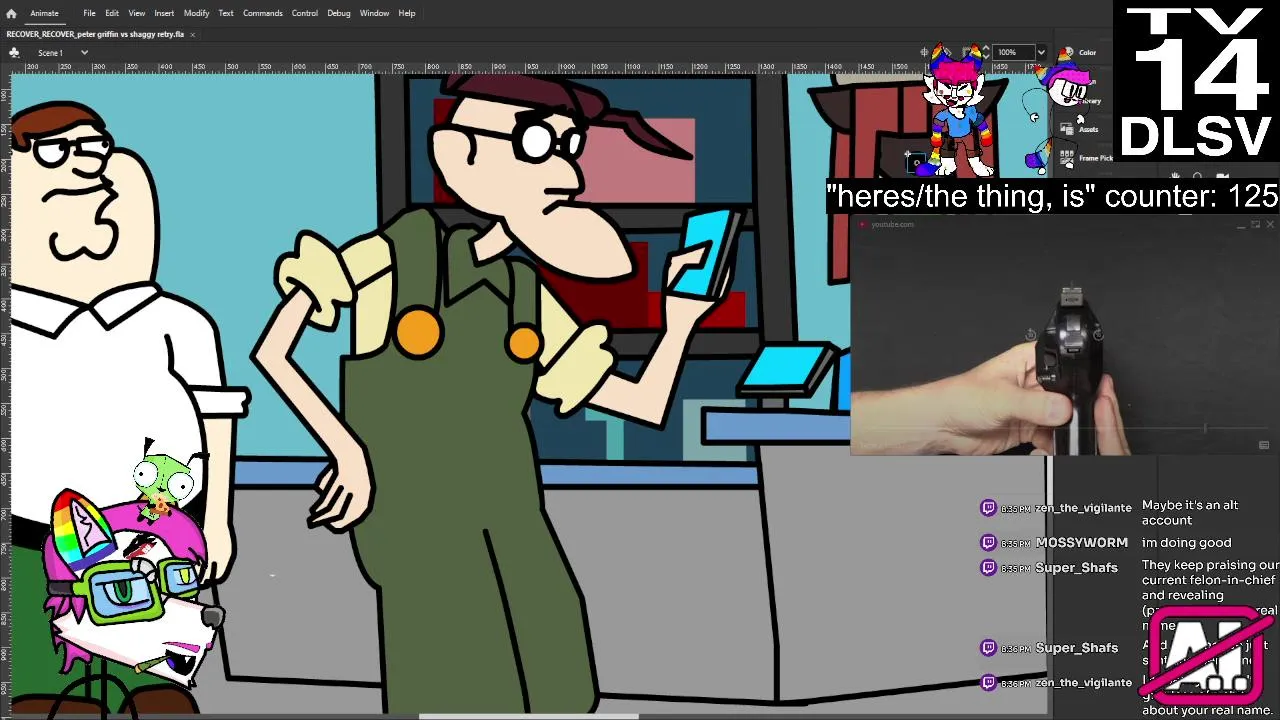Close the peter griffin vs shaggy document tab

(193, 34)
